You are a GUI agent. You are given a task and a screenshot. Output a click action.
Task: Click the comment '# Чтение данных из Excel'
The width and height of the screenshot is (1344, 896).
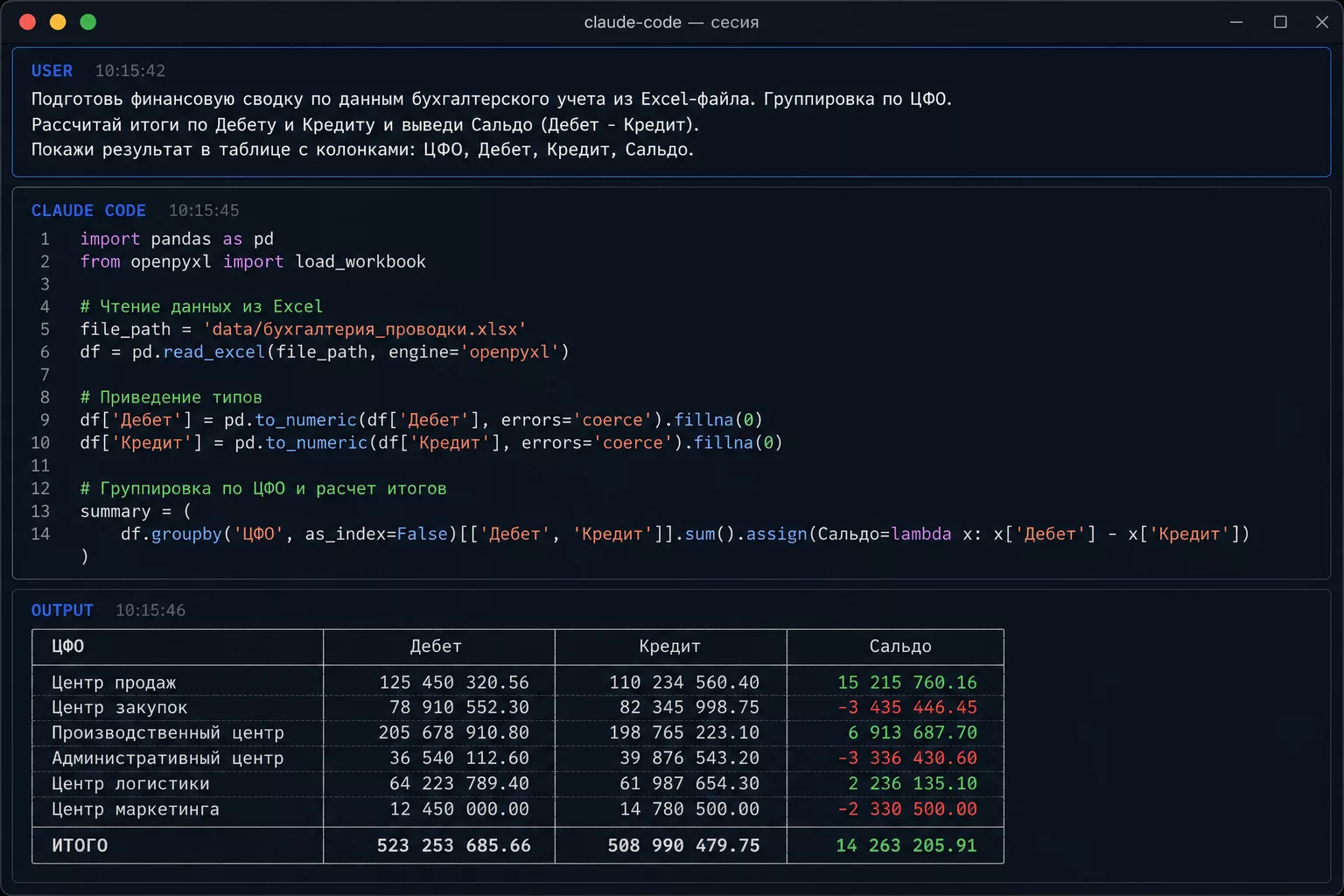pyautogui.click(x=201, y=307)
